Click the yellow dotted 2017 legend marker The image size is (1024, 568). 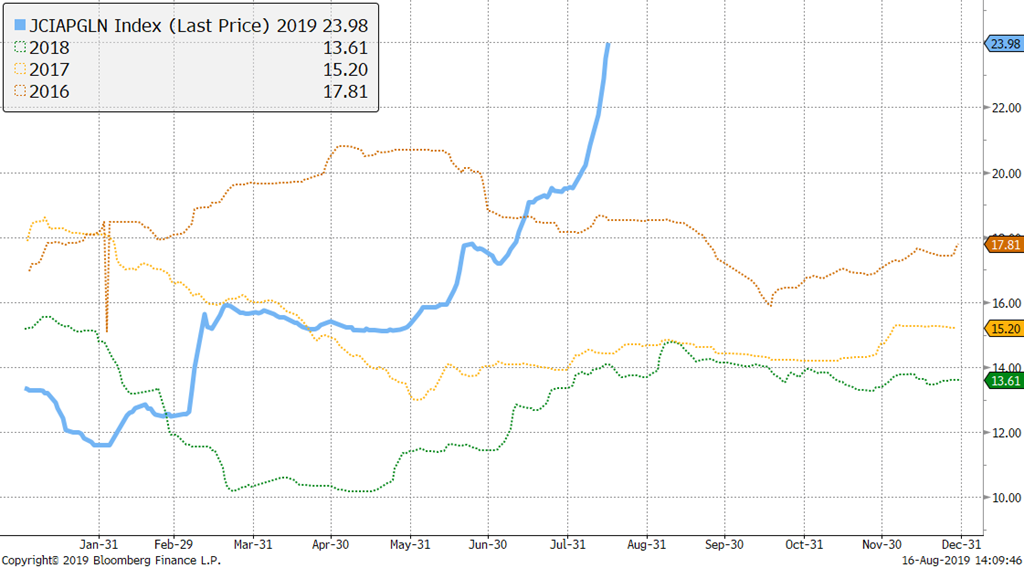pos(20,69)
